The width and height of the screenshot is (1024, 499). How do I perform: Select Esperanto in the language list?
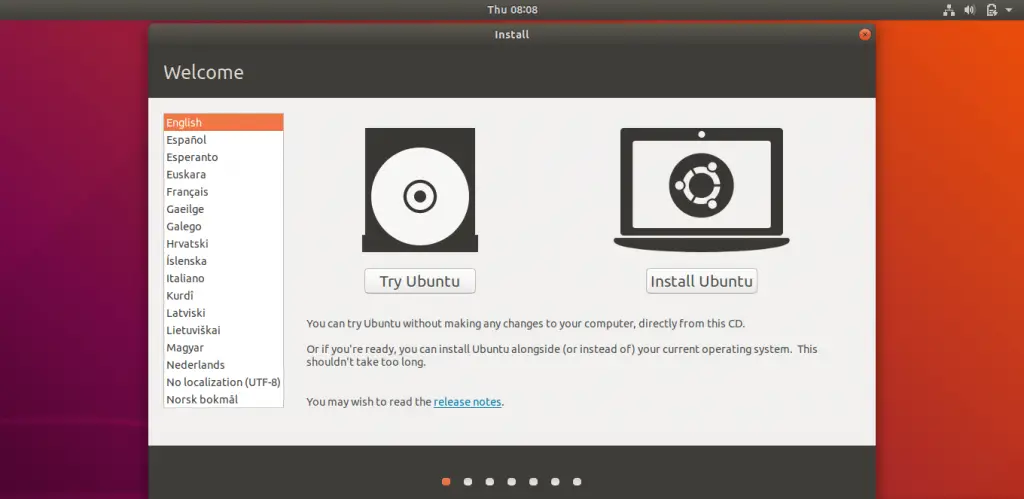point(223,157)
